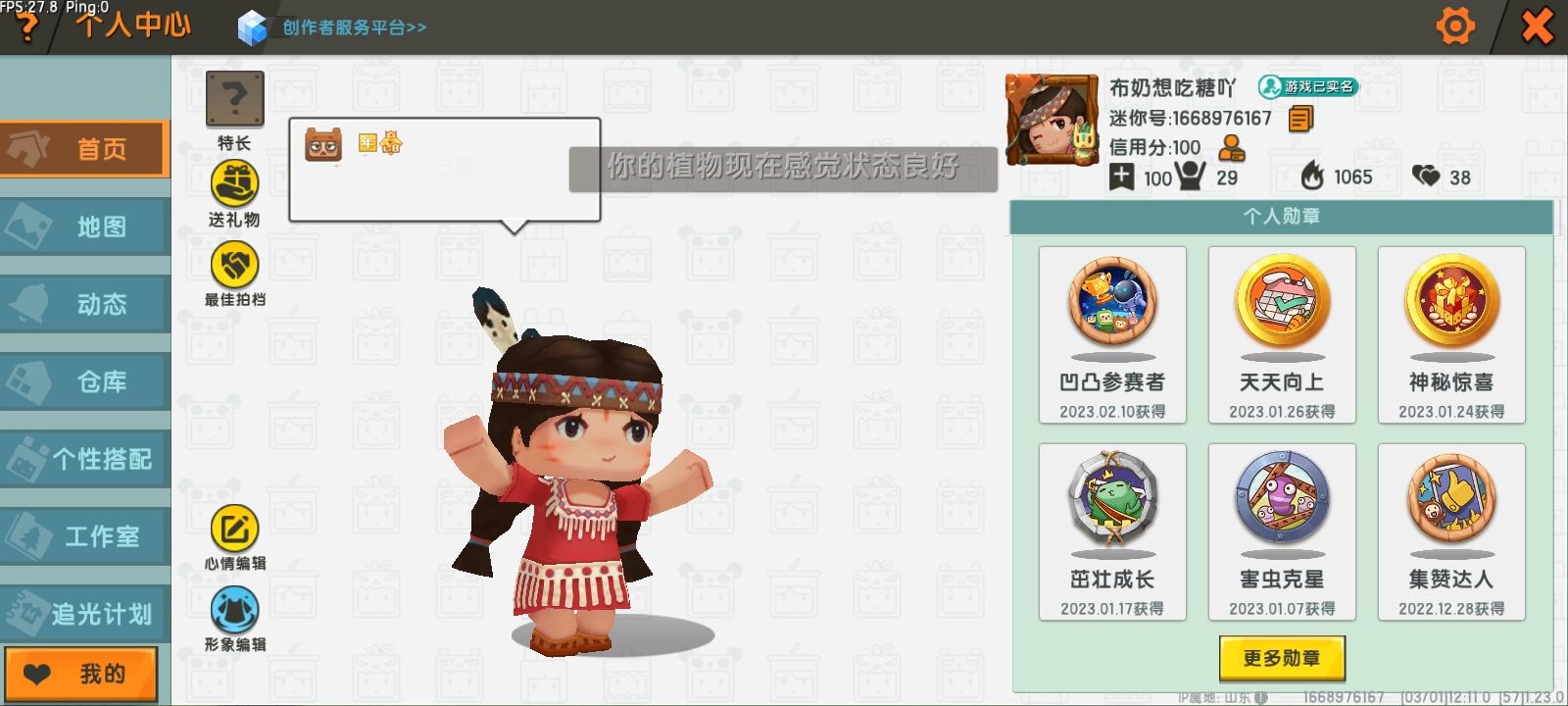Screen dimensions: 1568x706
Task: Open the 心情编辑 mood edit icon
Action: pyautogui.click(x=234, y=529)
